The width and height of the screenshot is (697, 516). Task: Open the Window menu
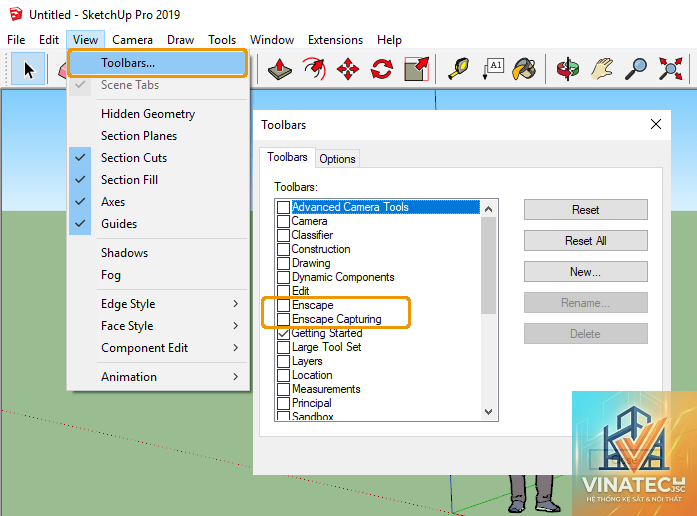[x=272, y=40]
